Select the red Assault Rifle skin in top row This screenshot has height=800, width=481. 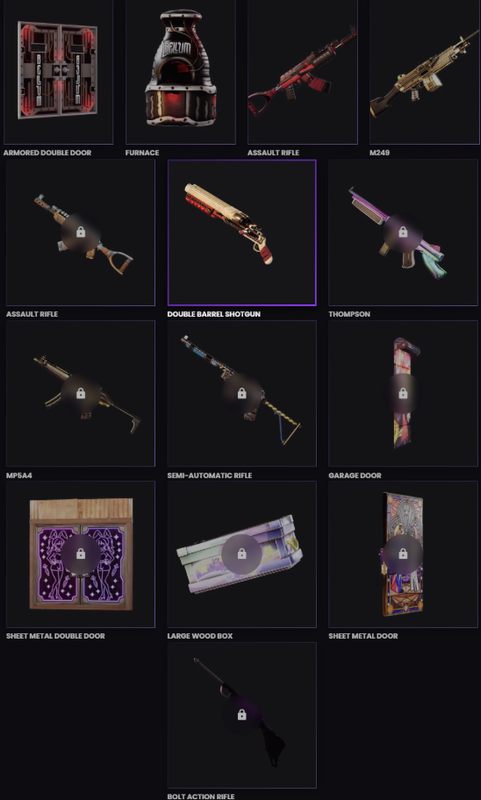(x=302, y=71)
